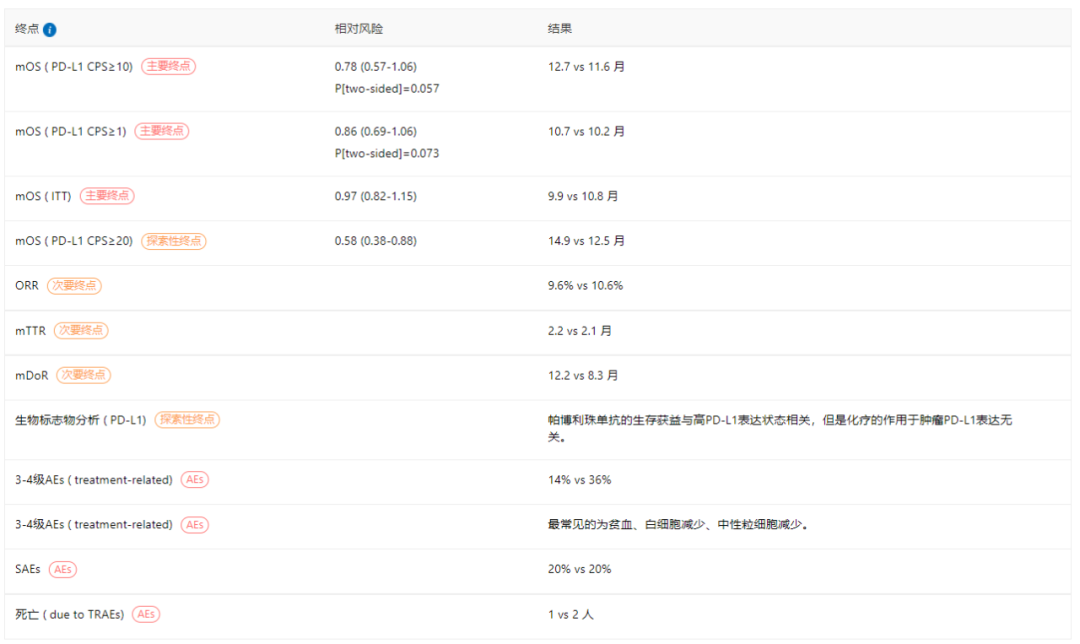Click the 帕博利珠单抗 biomarker result text
1080x644 pixels.
780,428
